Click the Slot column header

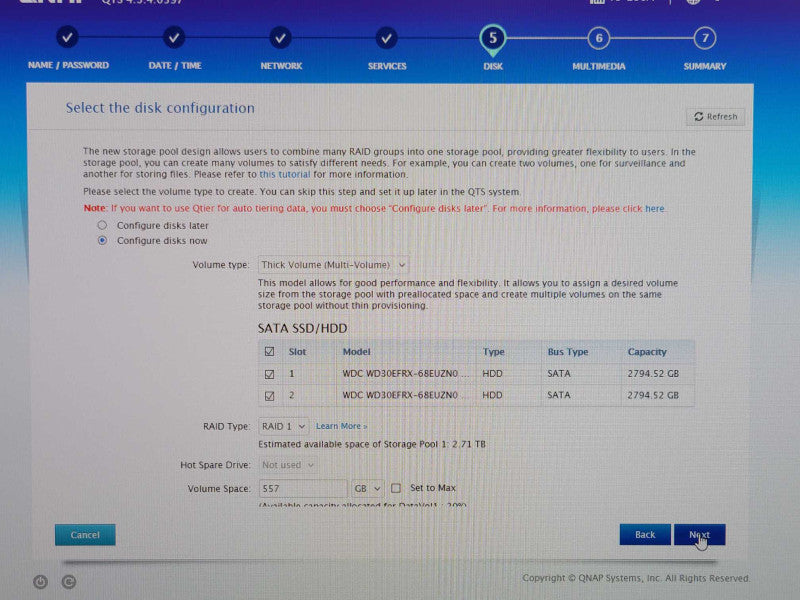click(x=297, y=352)
